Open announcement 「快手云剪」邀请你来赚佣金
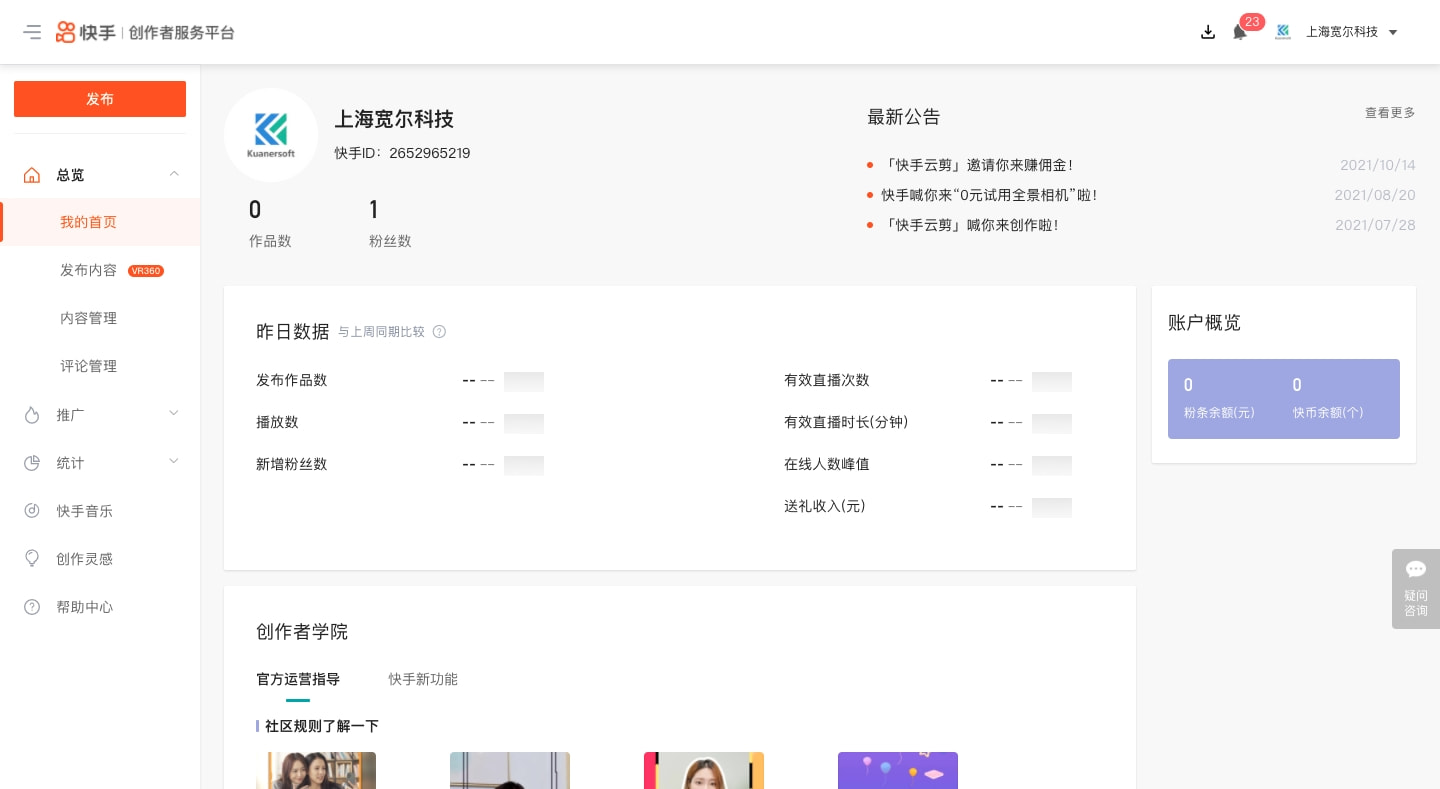 click(x=977, y=165)
